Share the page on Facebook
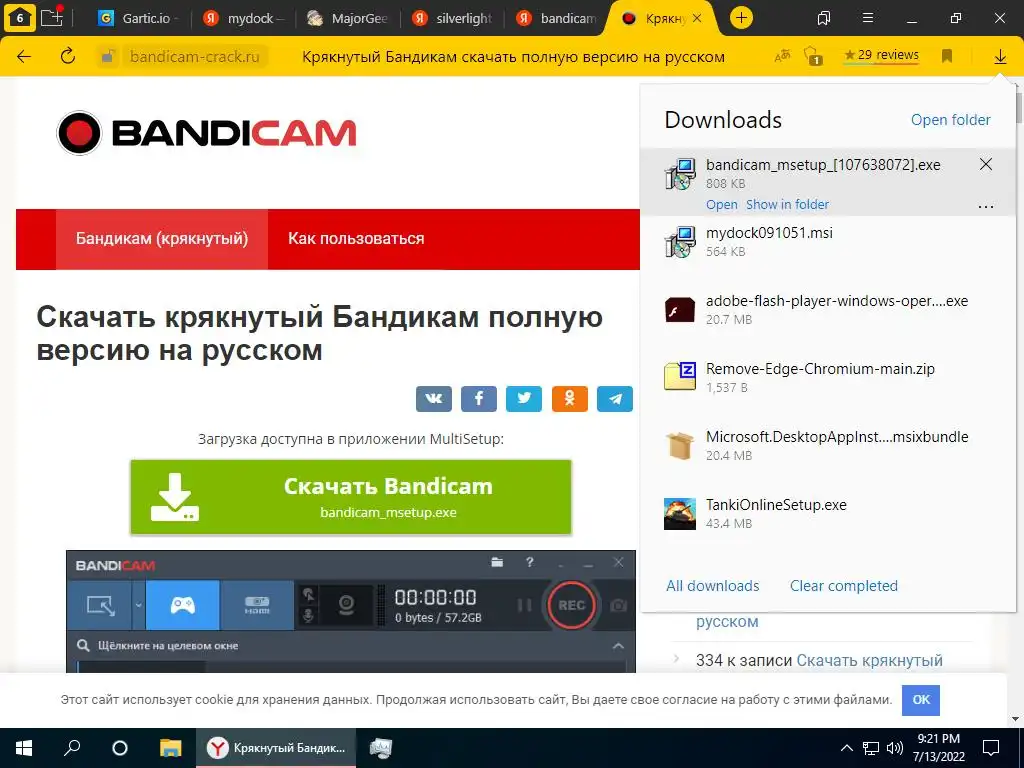The height and width of the screenshot is (768, 1024). pyautogui.click(x=479, y=398)
